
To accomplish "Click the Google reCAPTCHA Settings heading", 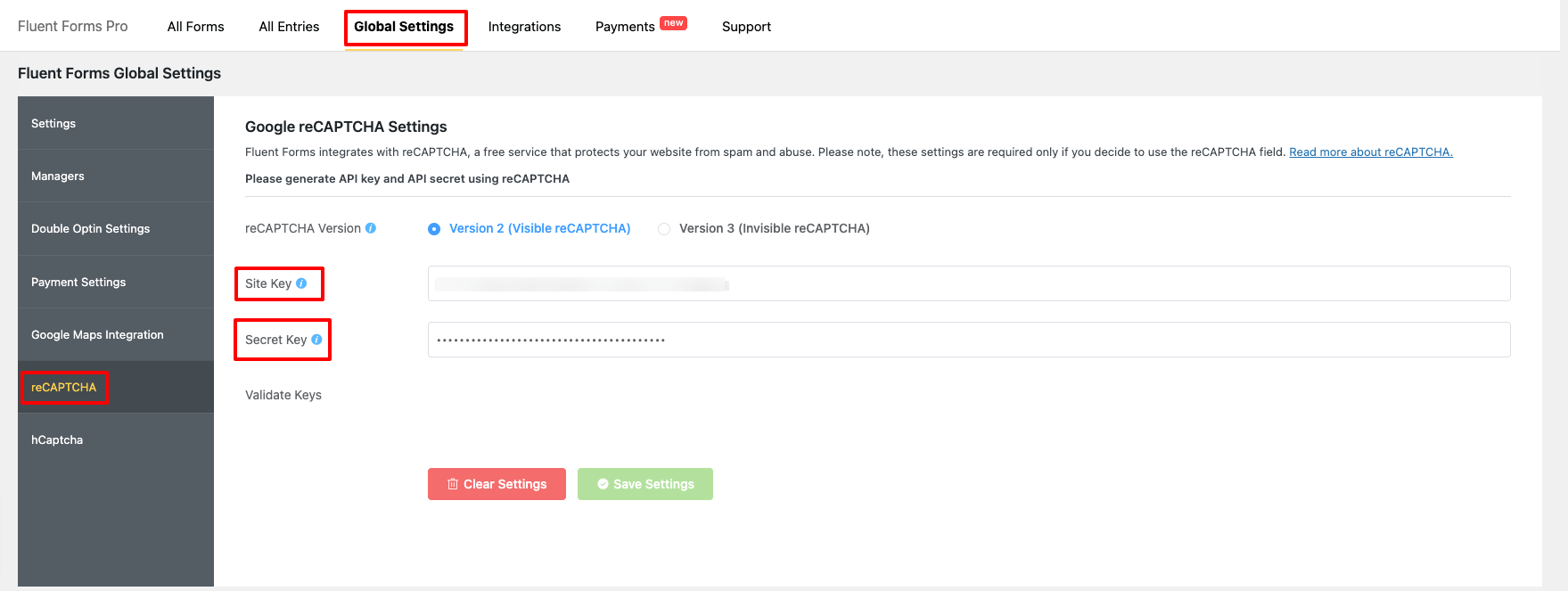I will tap(346, 127).
